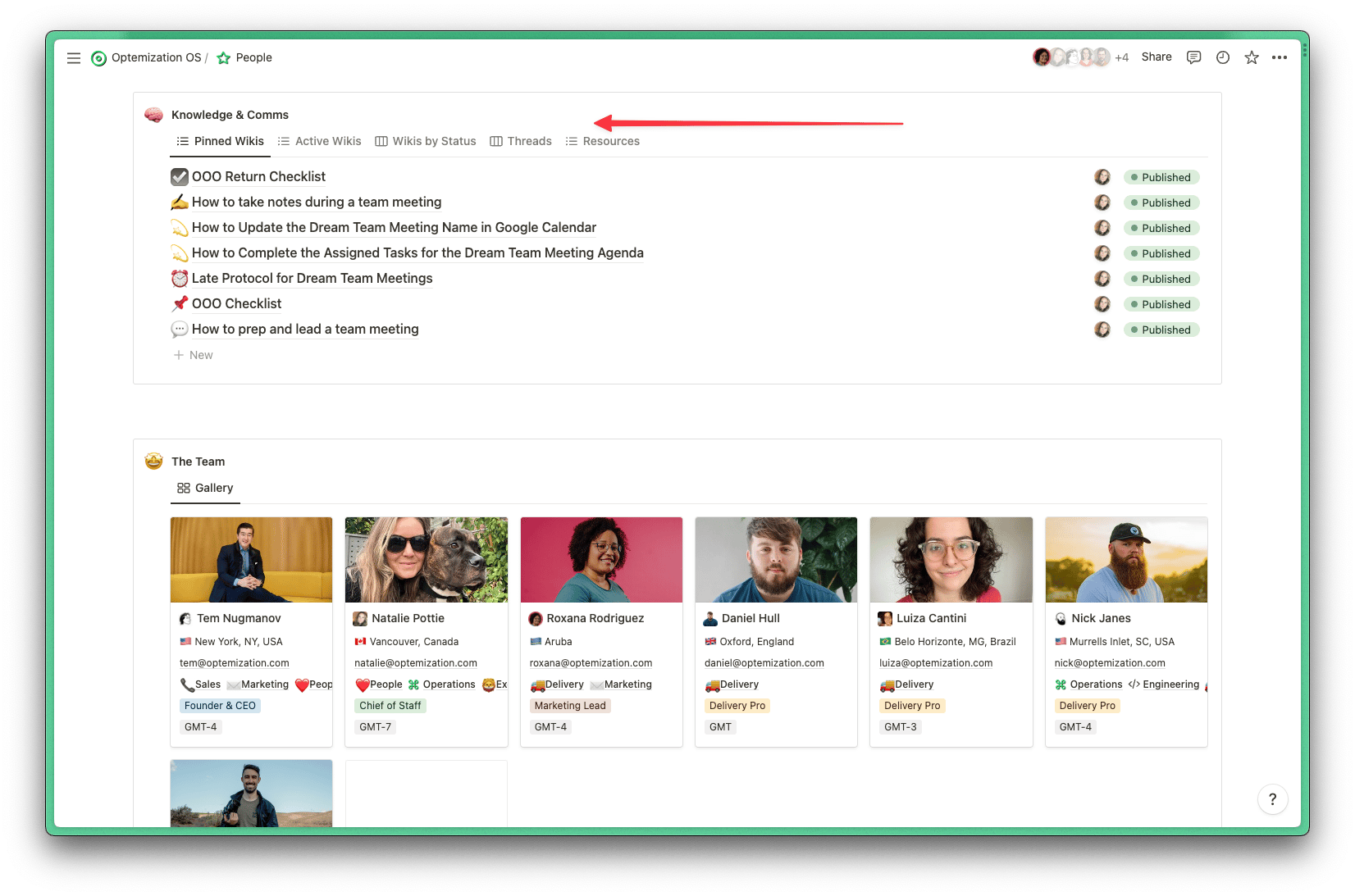This screenshot has width=1355, height=896.
Task: Open OOO Return Checklist page
Action: tap(258, 177)
